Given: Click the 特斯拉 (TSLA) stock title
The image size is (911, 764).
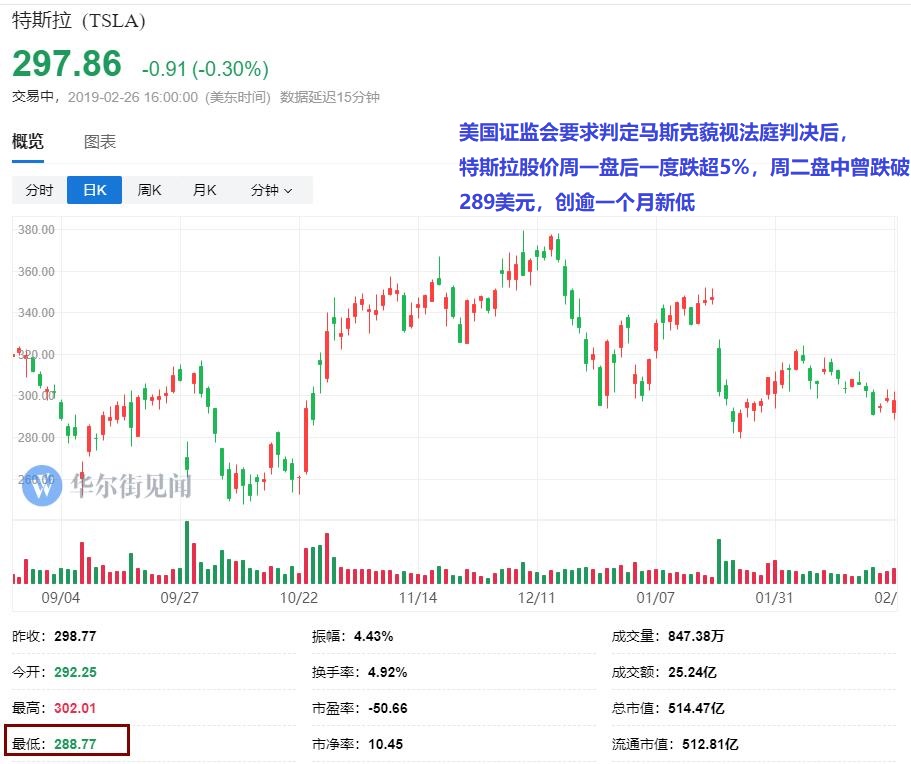Looking at the screenshot, I should click(76, 19).
